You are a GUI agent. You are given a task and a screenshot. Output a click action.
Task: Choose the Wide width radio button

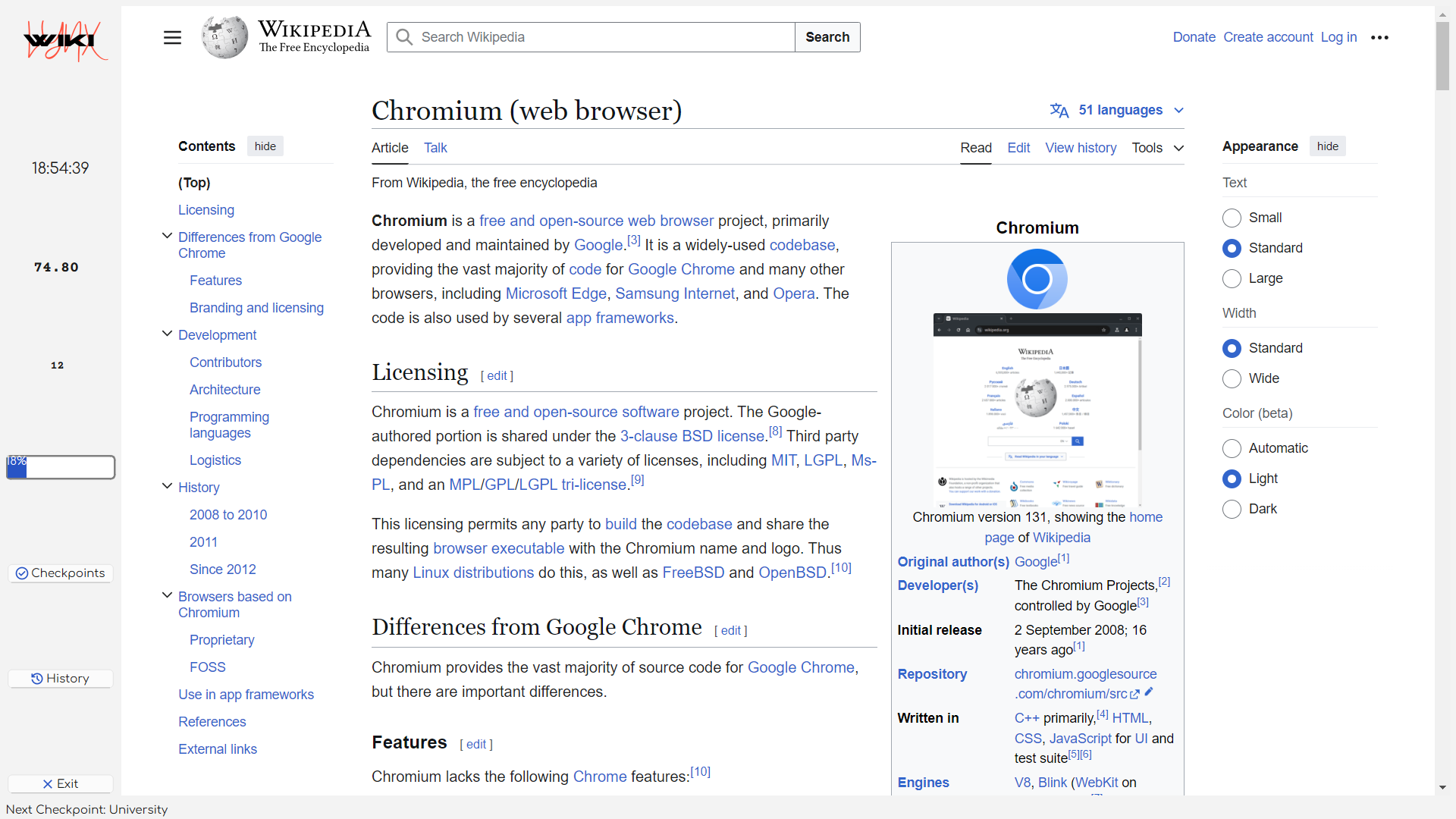point(1232,379)
